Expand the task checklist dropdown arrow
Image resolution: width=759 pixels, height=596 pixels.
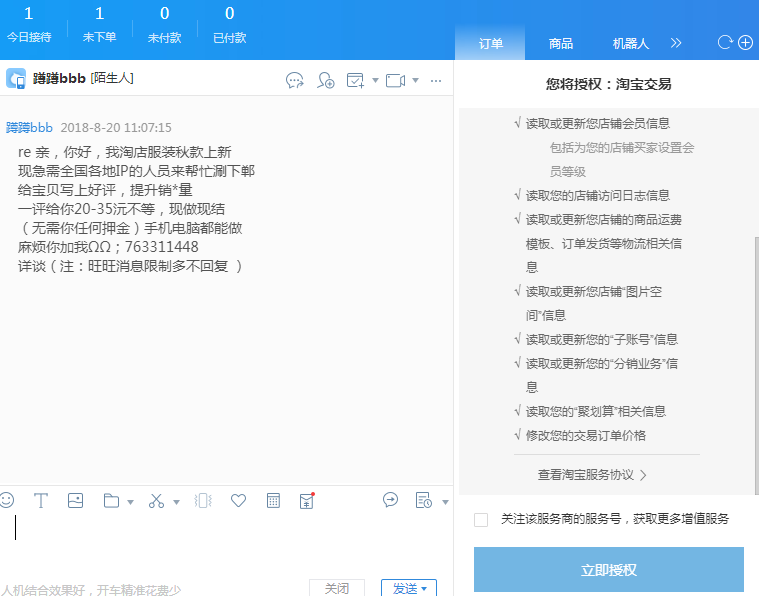375,80
